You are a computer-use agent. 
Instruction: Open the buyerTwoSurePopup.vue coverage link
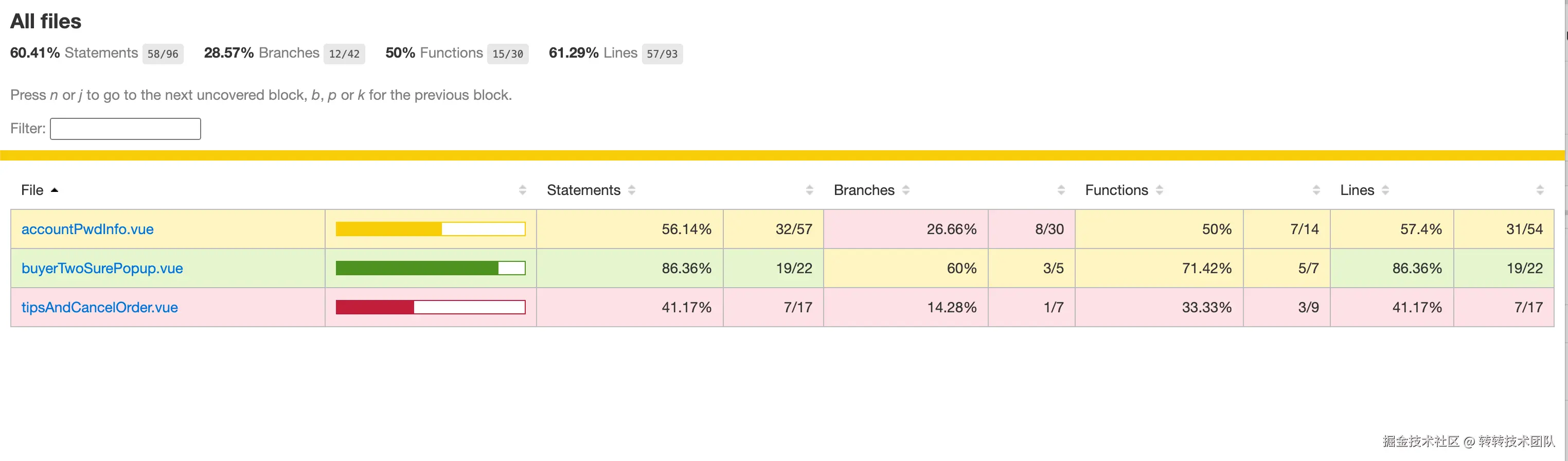pos(102,269)
